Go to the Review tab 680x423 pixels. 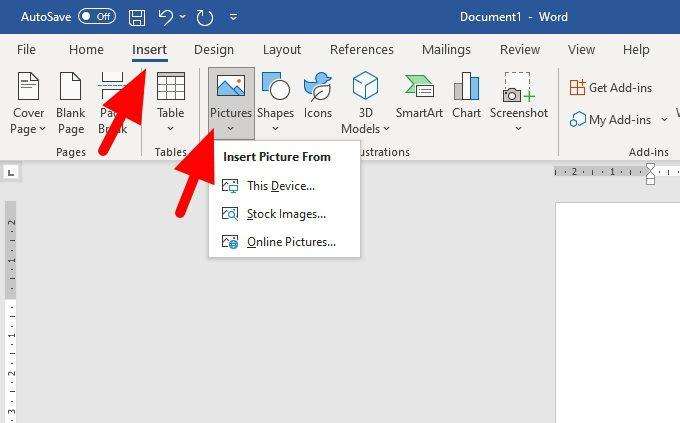[x=520, y=49]
